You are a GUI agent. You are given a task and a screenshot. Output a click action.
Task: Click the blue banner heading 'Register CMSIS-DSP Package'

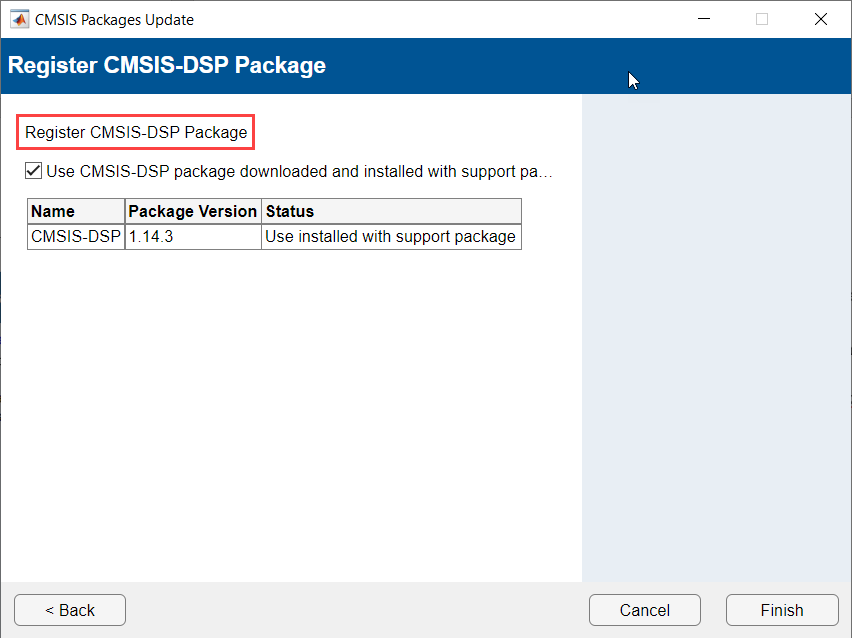(167, 66)
